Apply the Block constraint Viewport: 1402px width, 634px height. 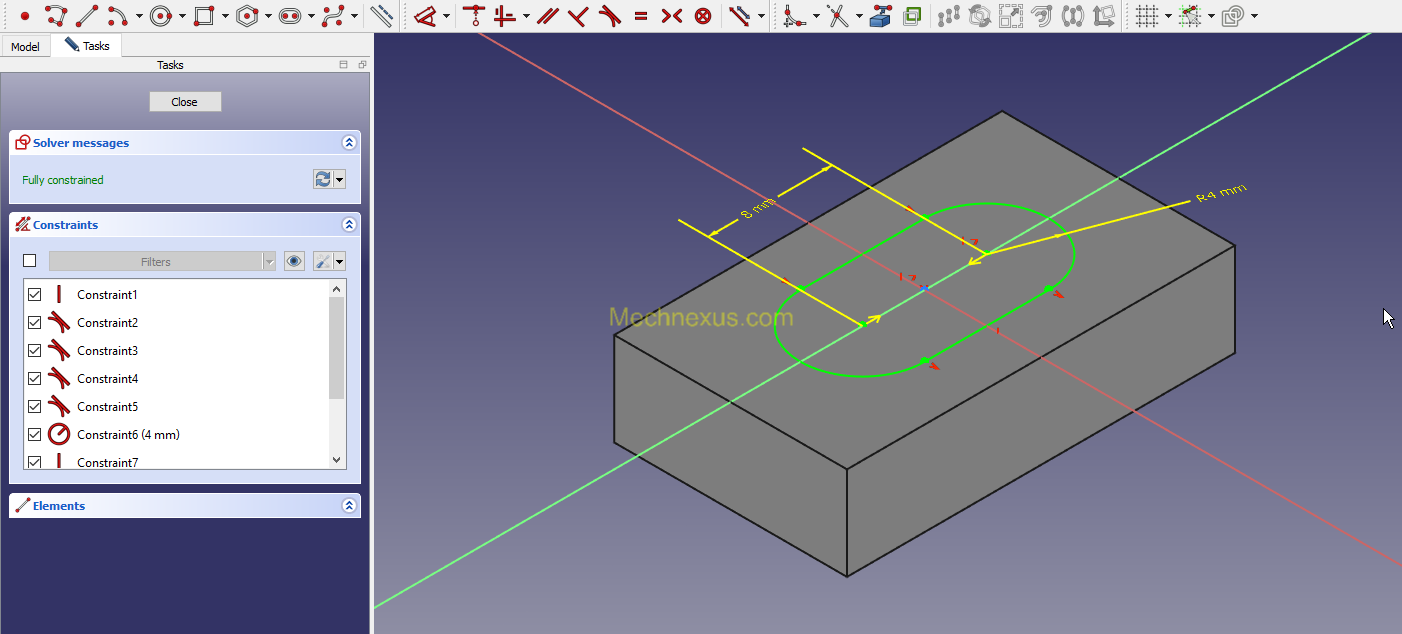pos(703,16)
